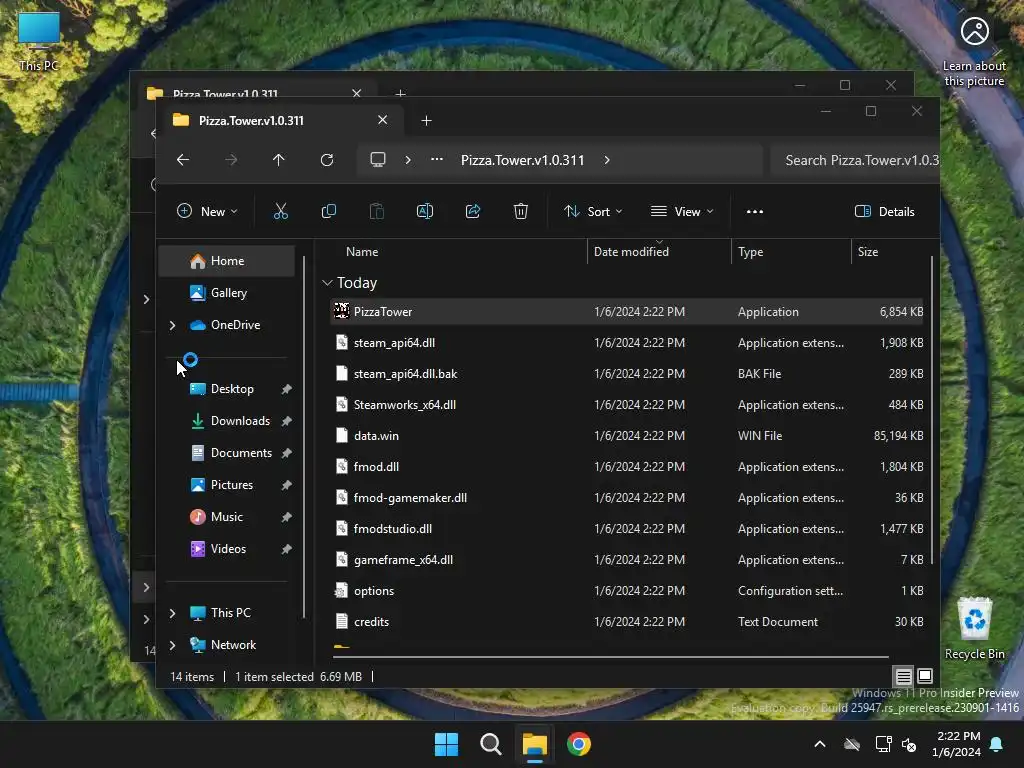Image resolution: width=1024 pixels, height=768 pixels.
Task: Switch to large thumbnails view icon in status bar
Action: (925, 676)
